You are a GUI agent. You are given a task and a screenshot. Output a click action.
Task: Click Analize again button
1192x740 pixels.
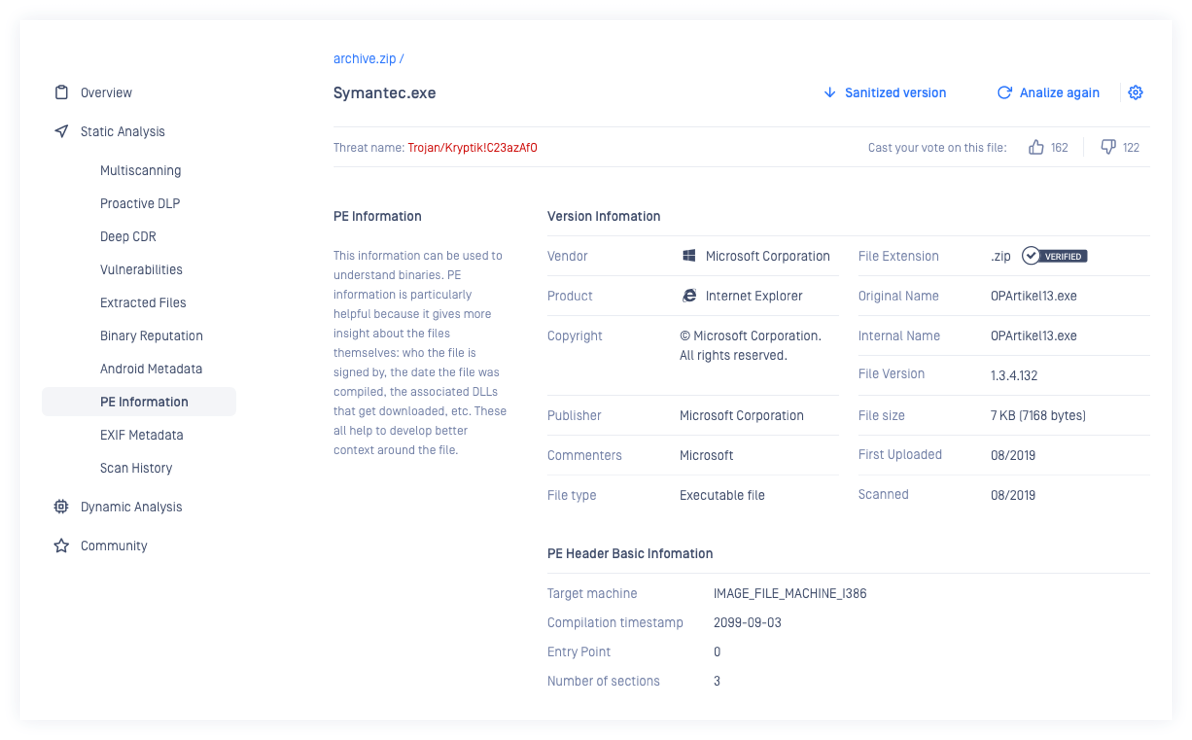tap(1059, 93)
